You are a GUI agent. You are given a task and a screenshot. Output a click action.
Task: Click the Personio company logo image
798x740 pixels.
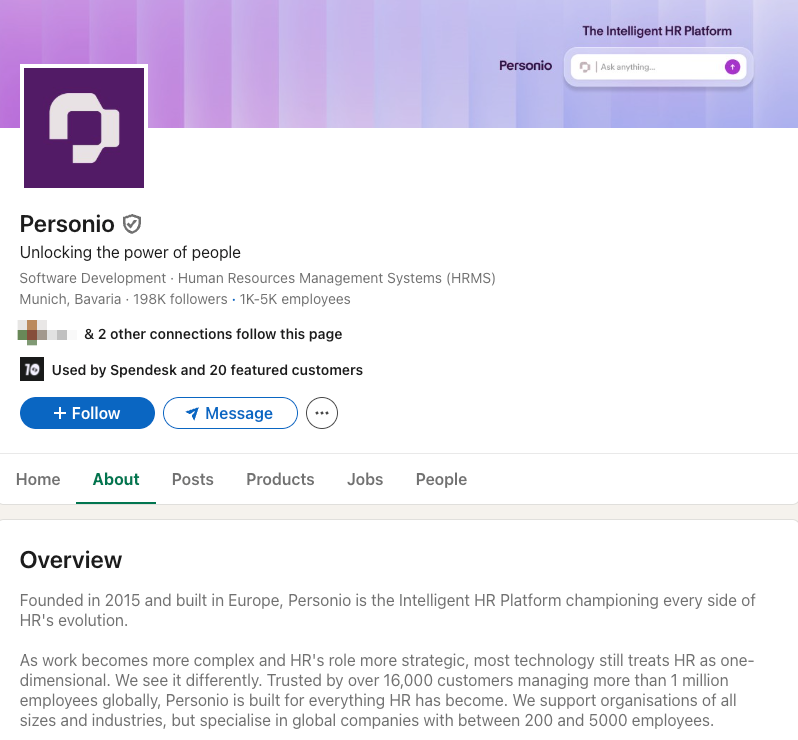coord(84,128)
